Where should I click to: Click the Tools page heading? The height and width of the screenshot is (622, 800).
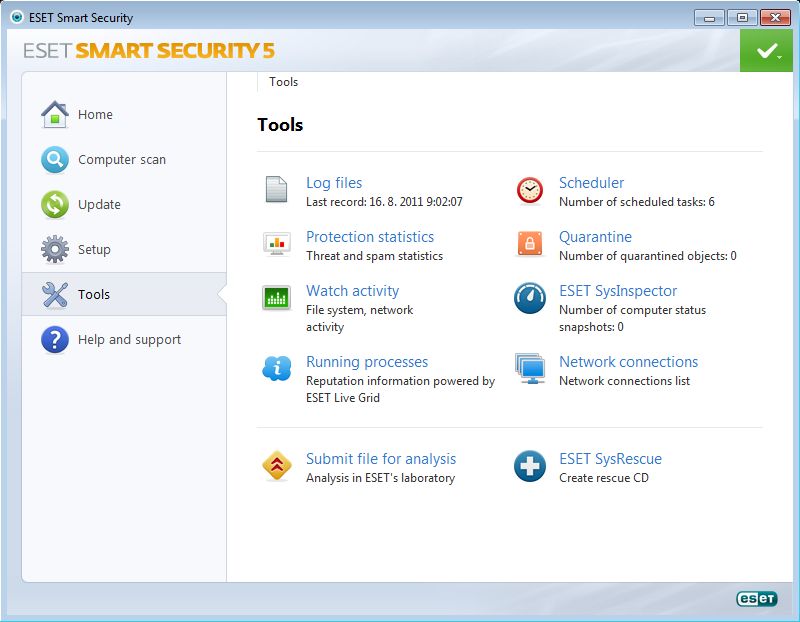(280, 125)
